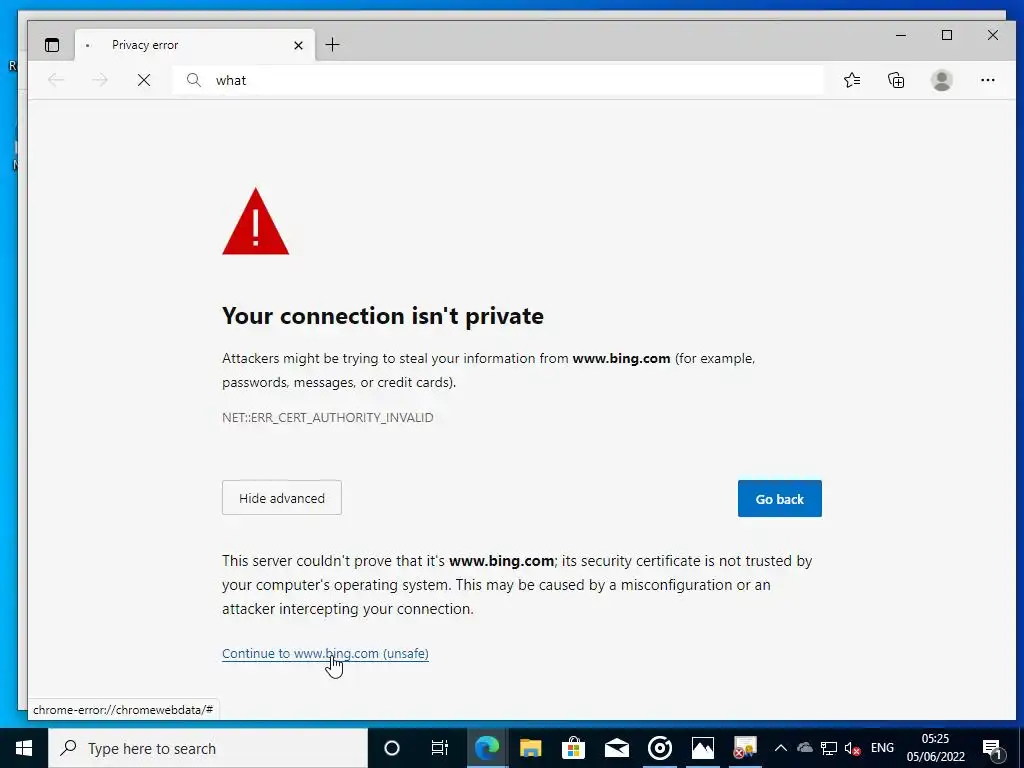Open Settings and more ellipsis menu
This screenshot has height=768, width=1024.
click(x=987, y=80)
